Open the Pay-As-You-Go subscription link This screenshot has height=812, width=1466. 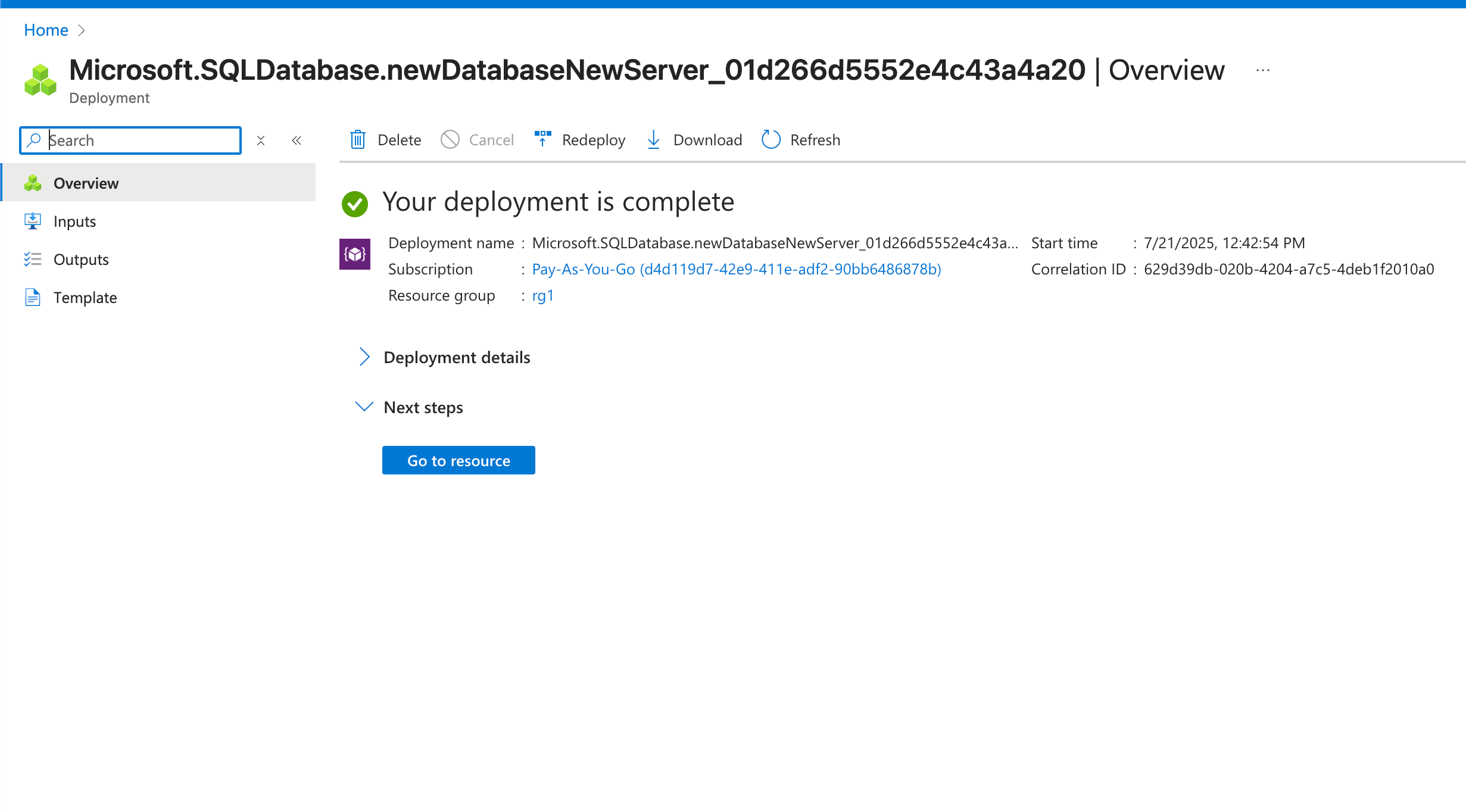pyautogui.click(x=736, y=269)
